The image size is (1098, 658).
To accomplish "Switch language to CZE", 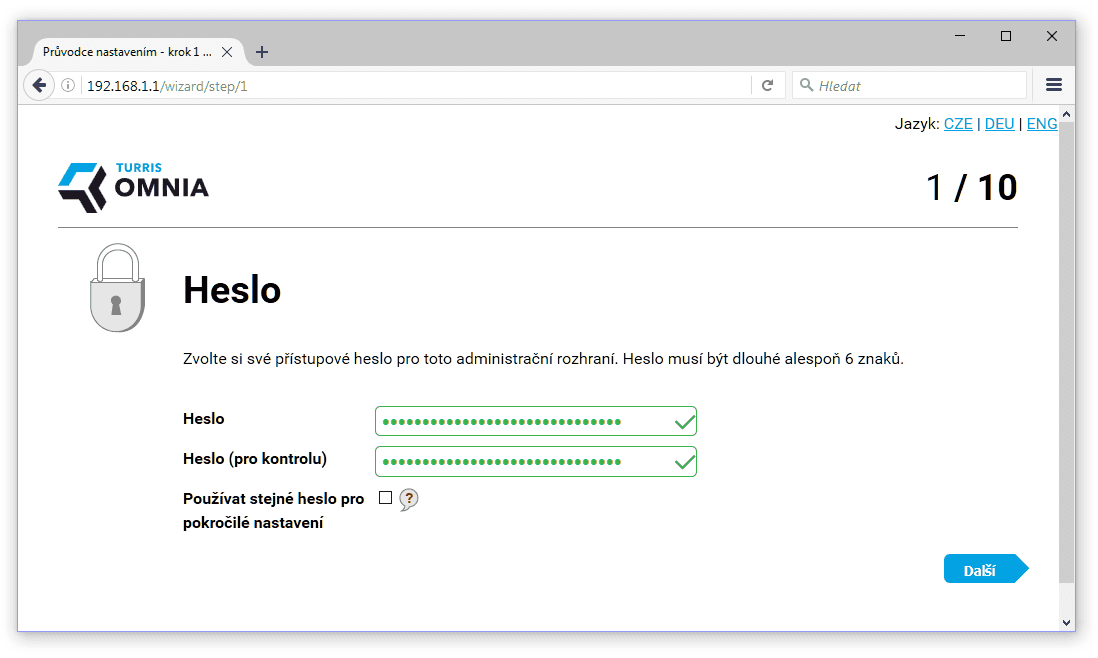I will pyautogui.click(x=958, y=124).
